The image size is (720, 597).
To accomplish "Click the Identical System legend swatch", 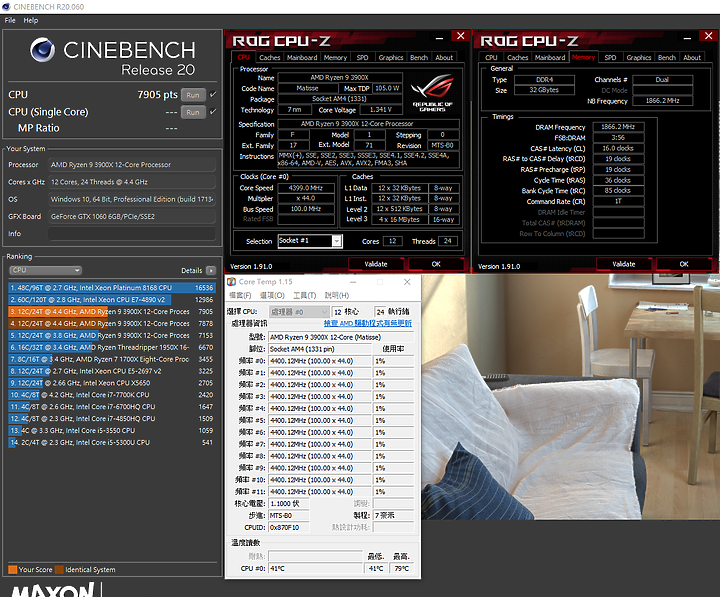I will [x=59, y=570].
